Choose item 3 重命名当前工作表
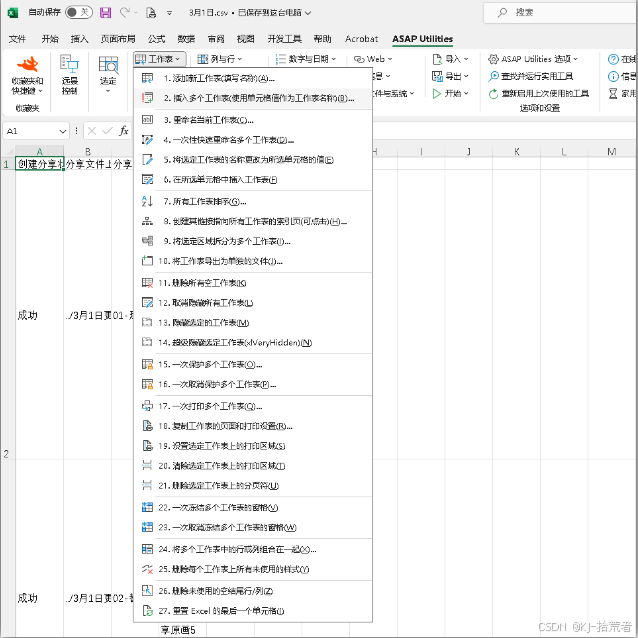This screenshot has width=638, height=638. (253, 120)
